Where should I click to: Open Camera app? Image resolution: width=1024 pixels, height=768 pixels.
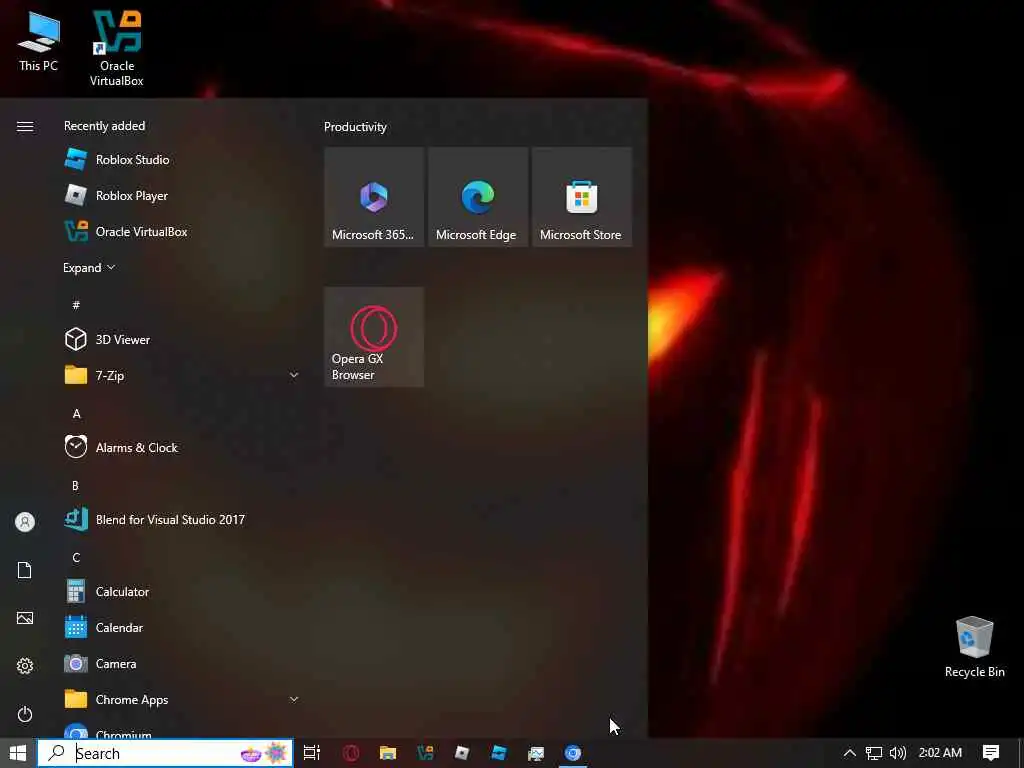tap(180, 664)
